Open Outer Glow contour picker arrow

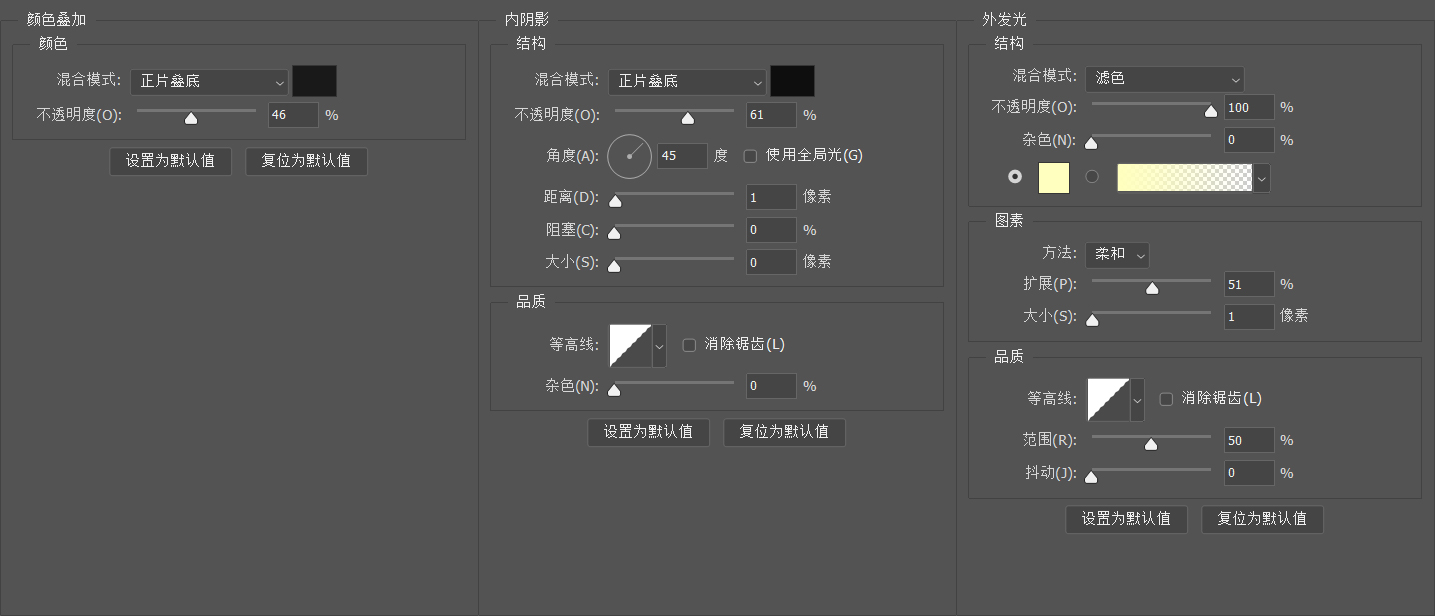(1137, 399)
